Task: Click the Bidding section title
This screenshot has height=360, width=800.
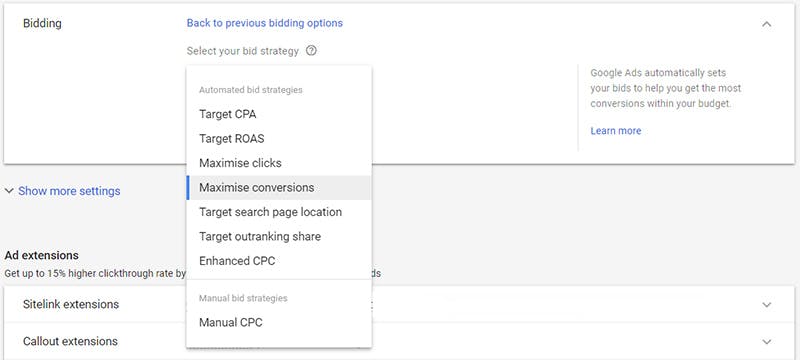Action: coord(42,23)
